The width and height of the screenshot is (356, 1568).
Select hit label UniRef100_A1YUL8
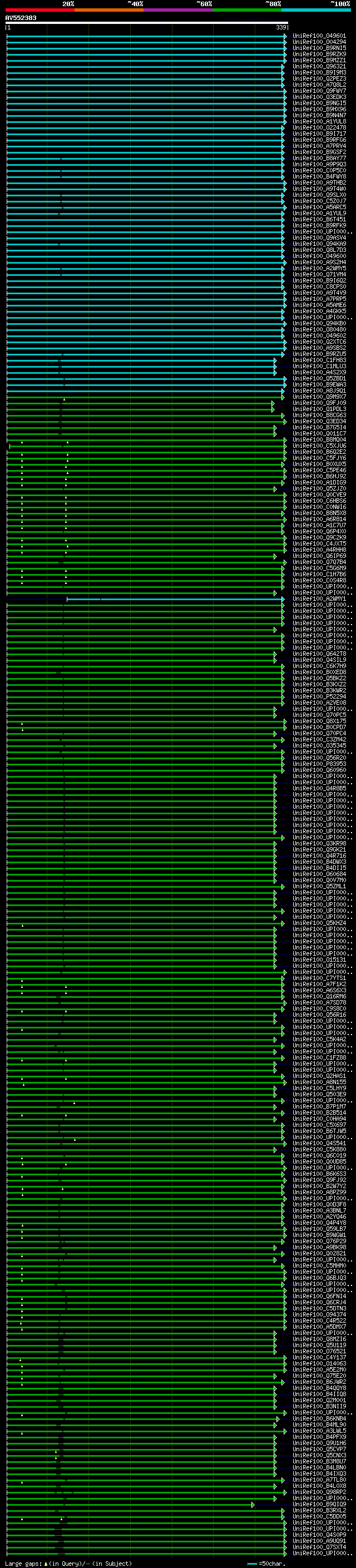(x=319, y=122)
